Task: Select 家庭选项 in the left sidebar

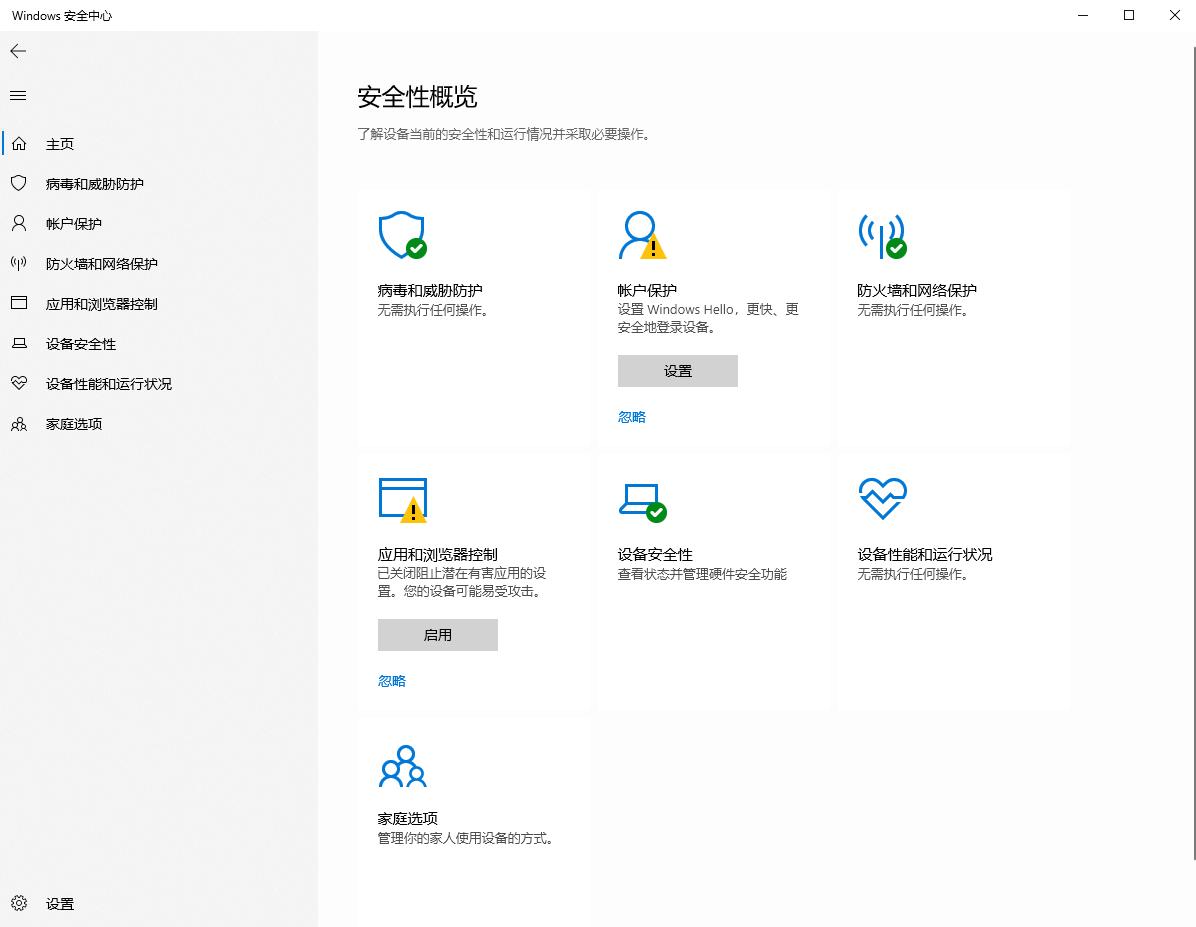Action: tap(75, 423)
